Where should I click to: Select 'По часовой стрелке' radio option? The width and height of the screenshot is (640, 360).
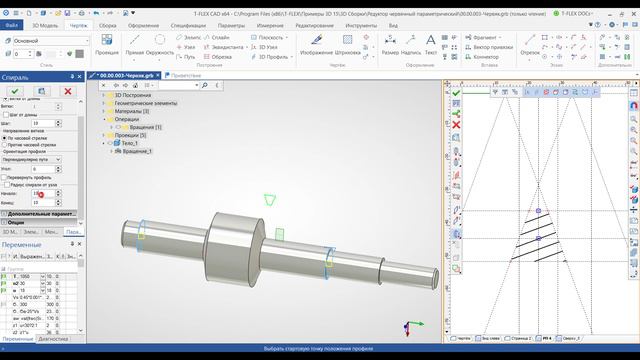click(5, 138)
